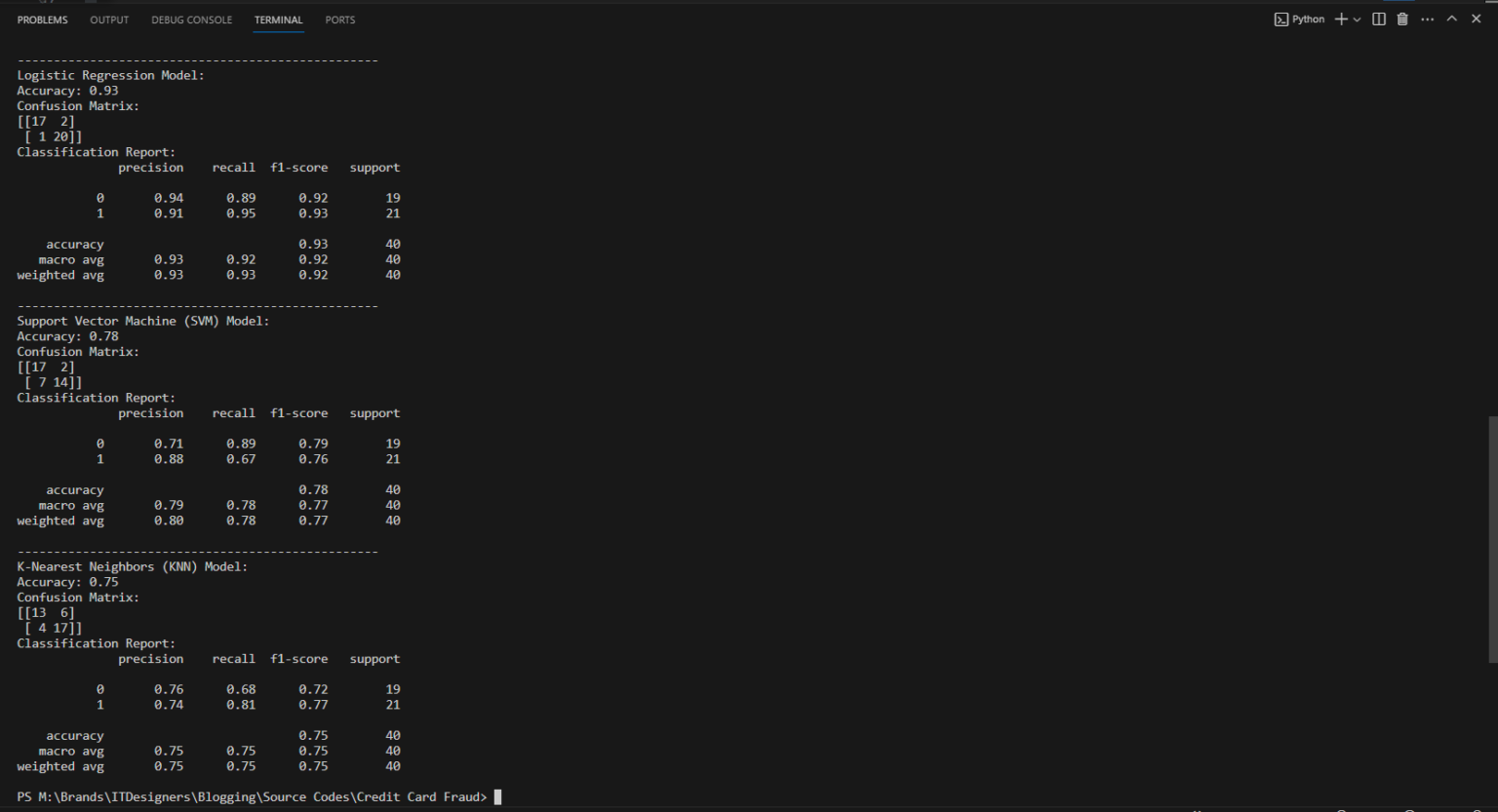
Task: Select the active TERMINAL tab
Action: [278, 19]
